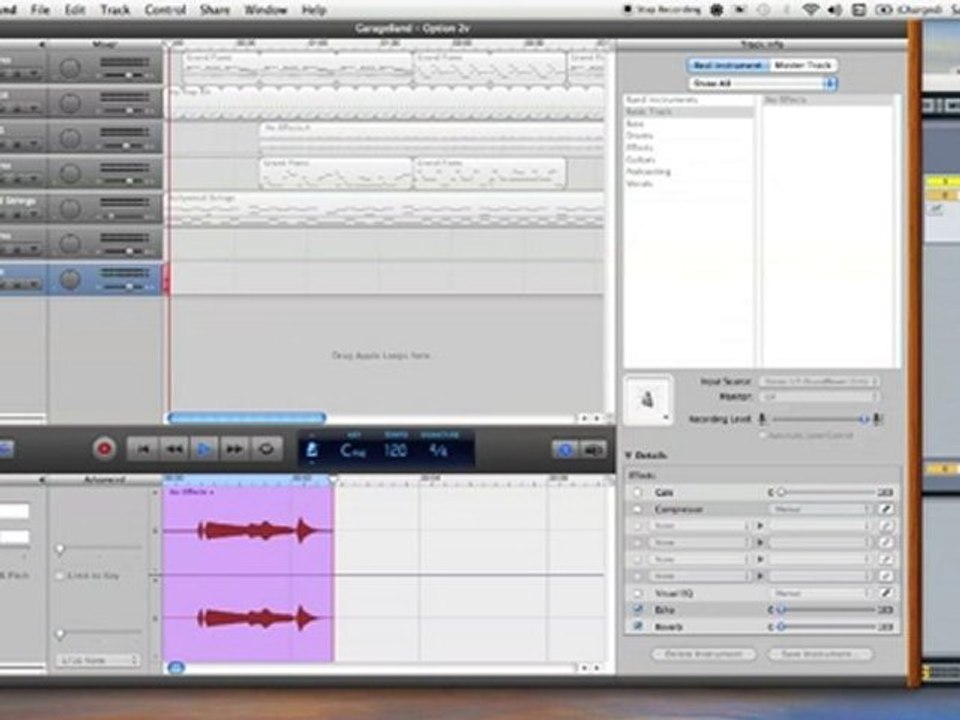Uncheck the Echo effect checkbox
The width and height of the screenshot is (960, 720).
[637, 610]
